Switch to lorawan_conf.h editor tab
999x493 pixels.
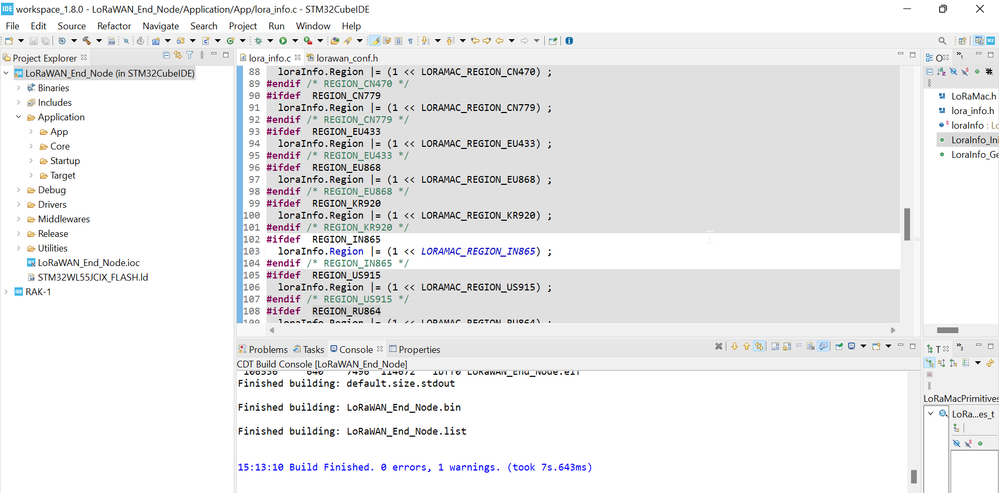pos(342,58)
